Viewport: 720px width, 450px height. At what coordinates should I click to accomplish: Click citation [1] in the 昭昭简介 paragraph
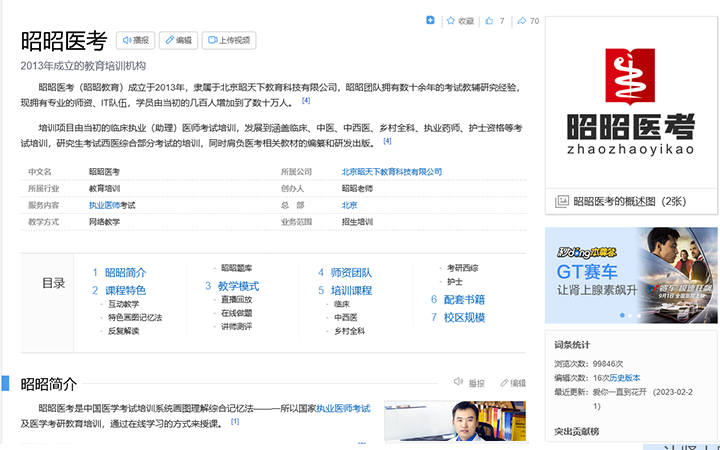pos(235,421)
